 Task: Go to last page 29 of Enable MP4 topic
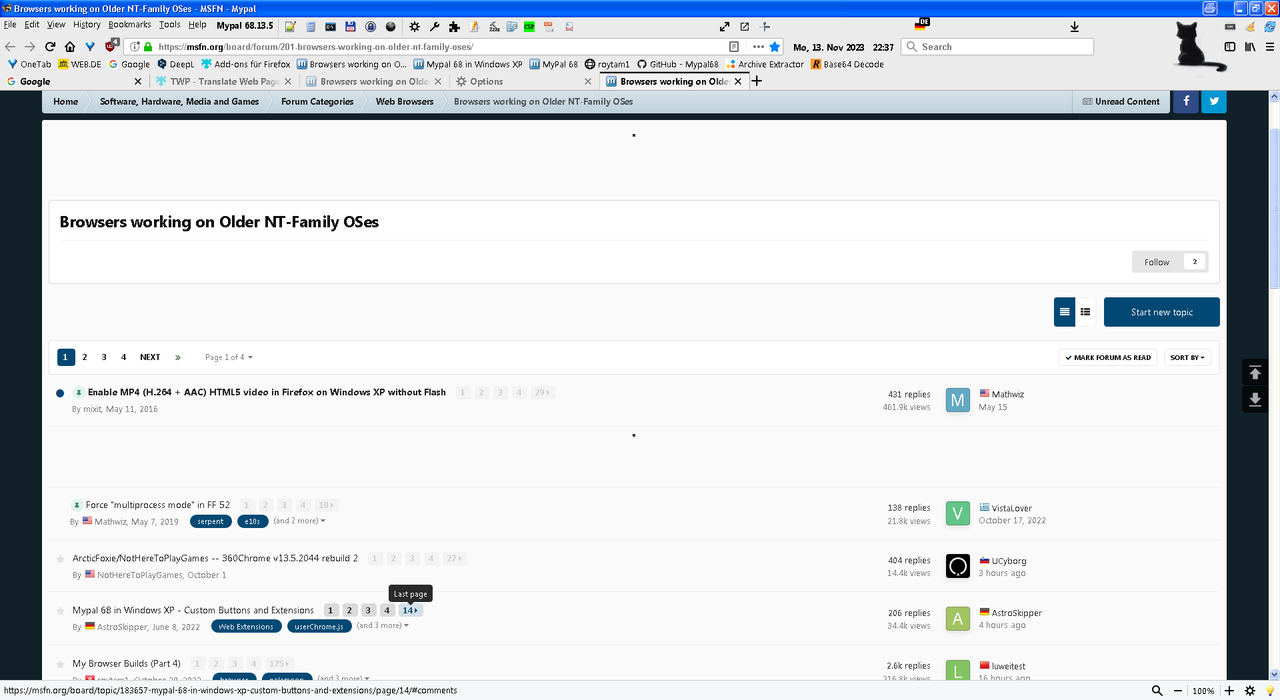[543, 393]
